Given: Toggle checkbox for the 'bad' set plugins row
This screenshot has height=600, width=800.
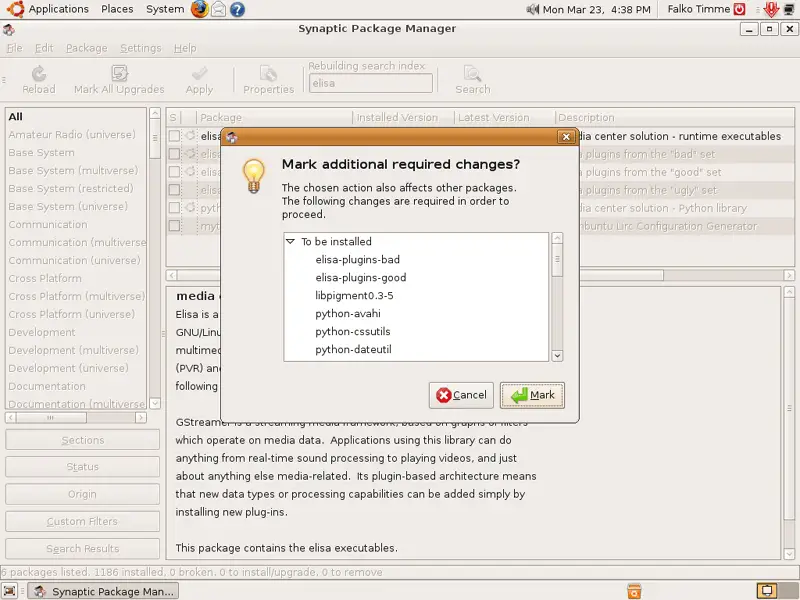Looking at the screenshot, I should tap(174, 154).
